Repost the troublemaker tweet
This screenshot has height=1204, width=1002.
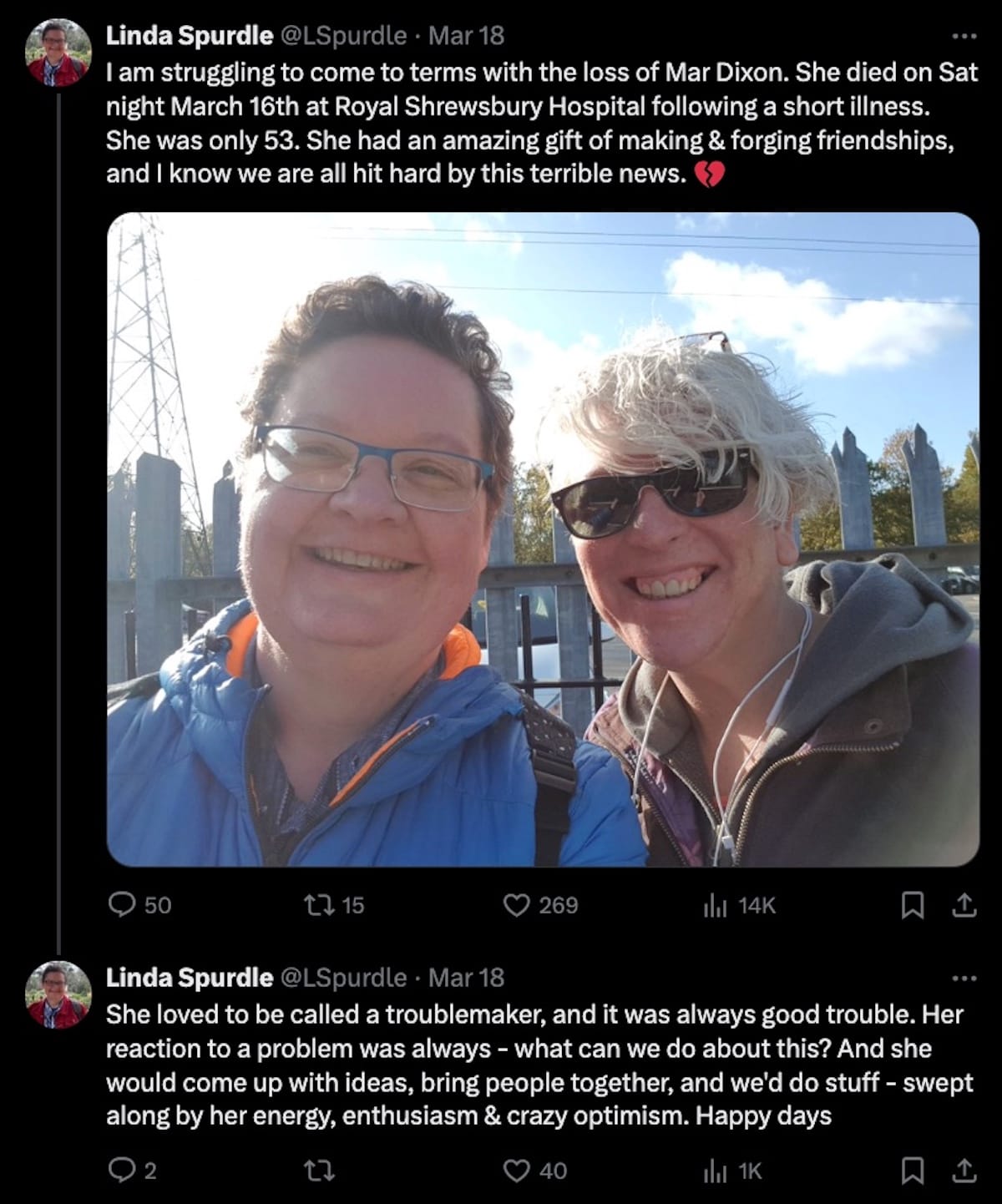318,1171
